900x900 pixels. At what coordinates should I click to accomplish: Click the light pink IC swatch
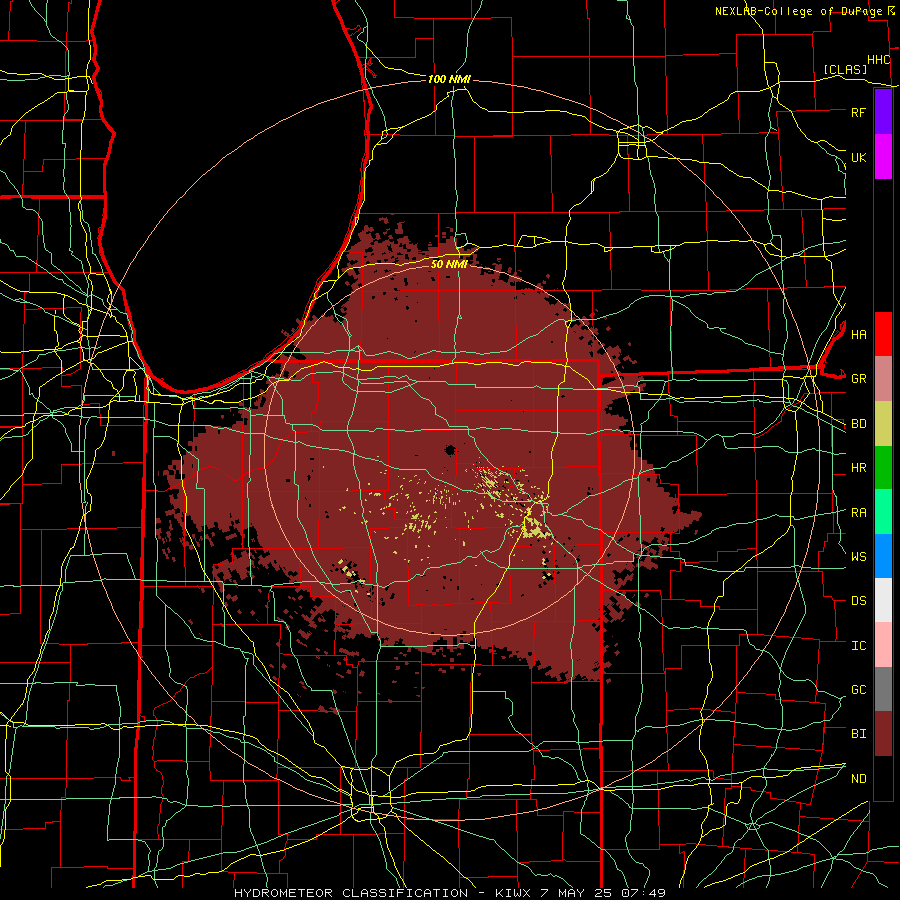tap(883, 645)
